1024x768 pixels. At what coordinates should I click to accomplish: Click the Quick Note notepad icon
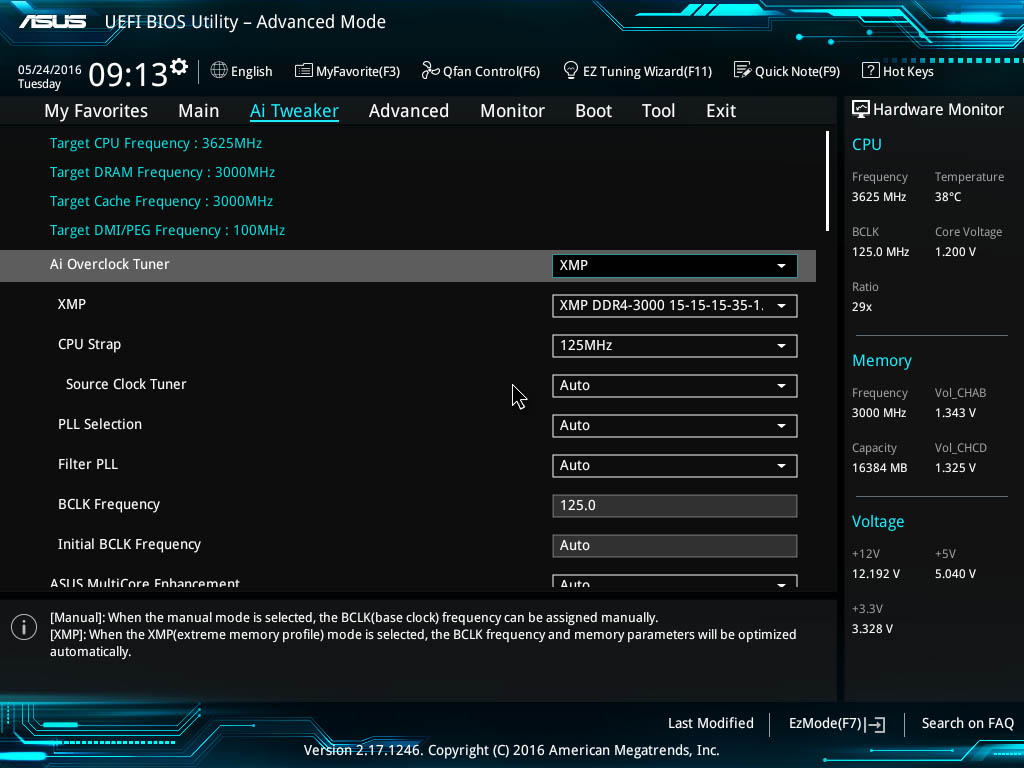coord(742,70)
